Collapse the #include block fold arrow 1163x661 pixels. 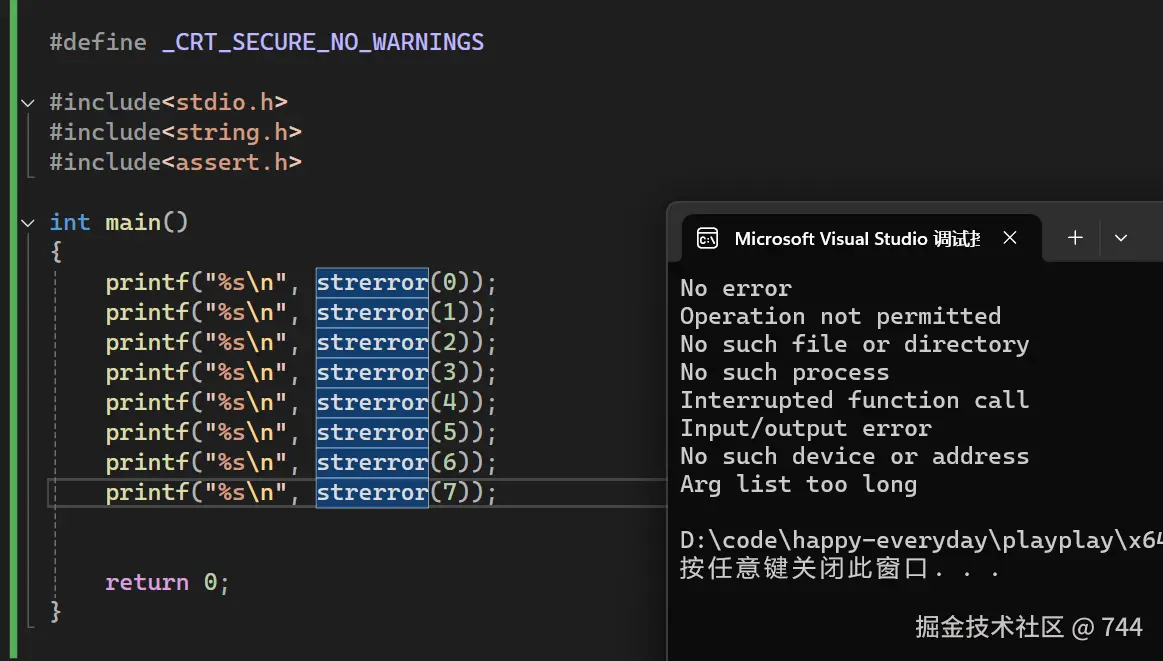click(x=28, y=103)
